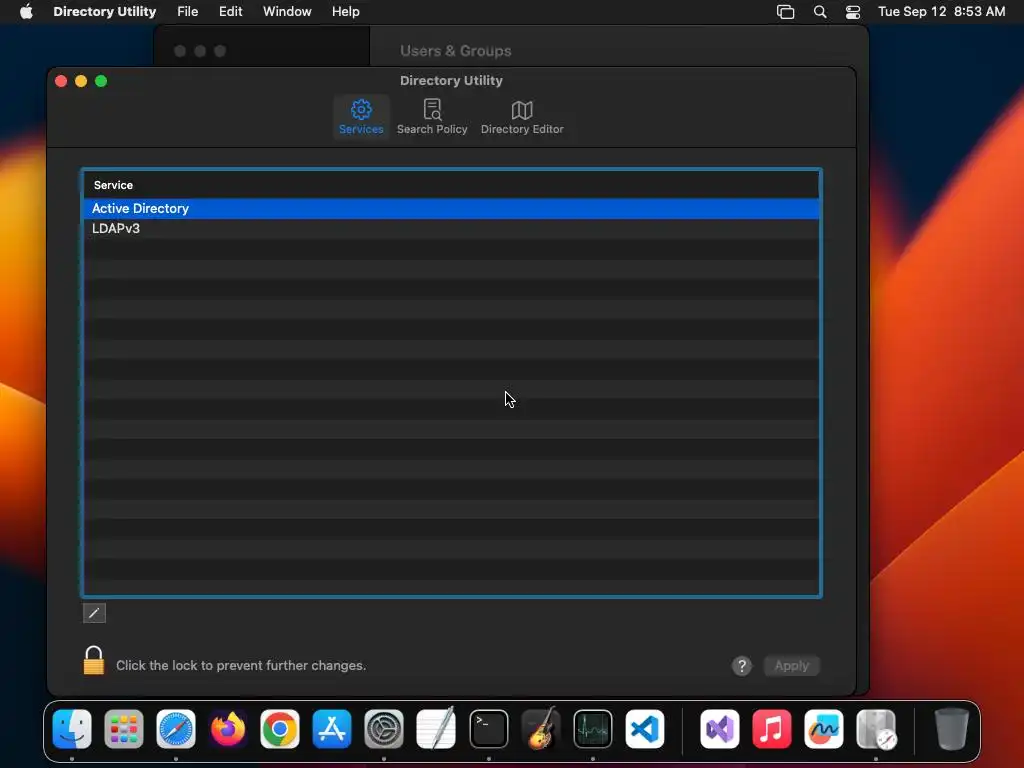Screen dimensions: 1024x768
Task: Open the help question mark button
Action: click(741, 665)
